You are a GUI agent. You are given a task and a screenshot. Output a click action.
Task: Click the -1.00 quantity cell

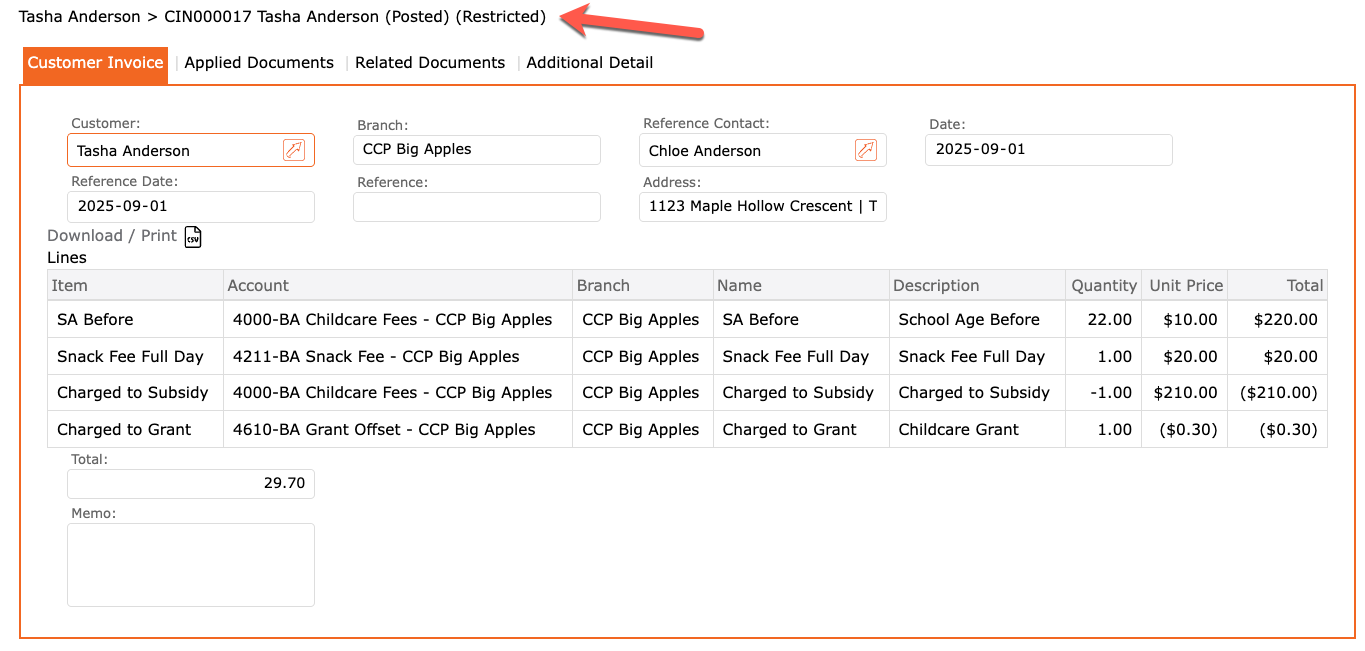(x=1104, y=393)
